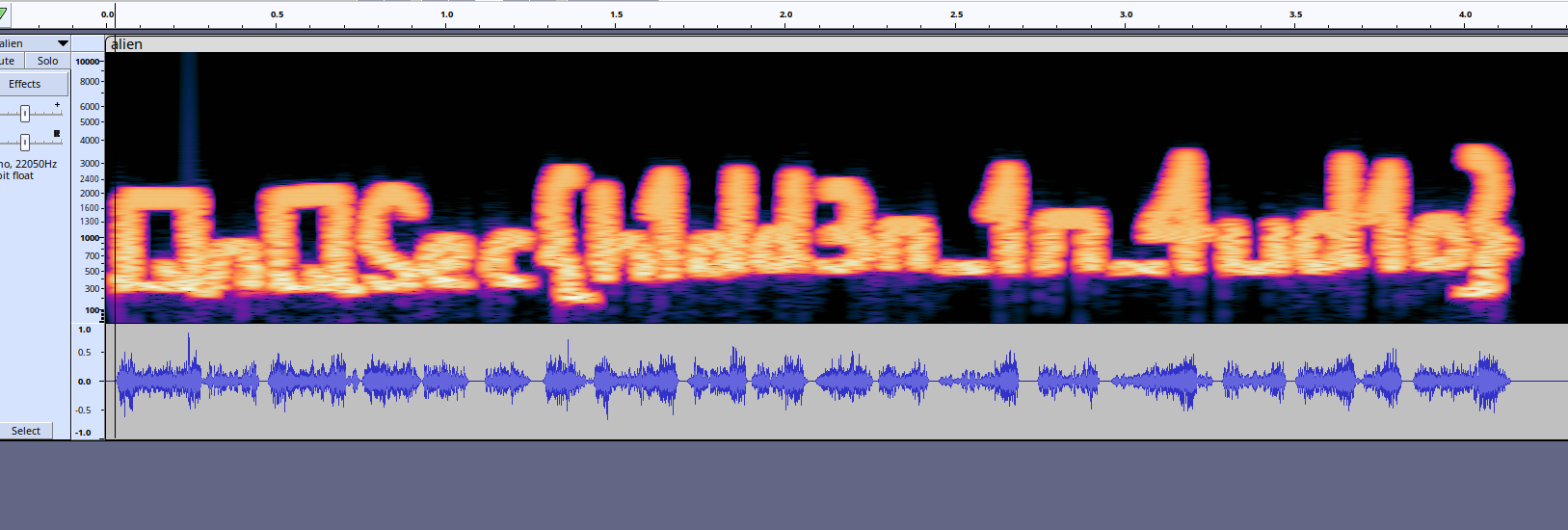1568x530 pixels.
Task: Click the green playhead triangle icon
Action: pyautogui.click(x=4, y=15)
